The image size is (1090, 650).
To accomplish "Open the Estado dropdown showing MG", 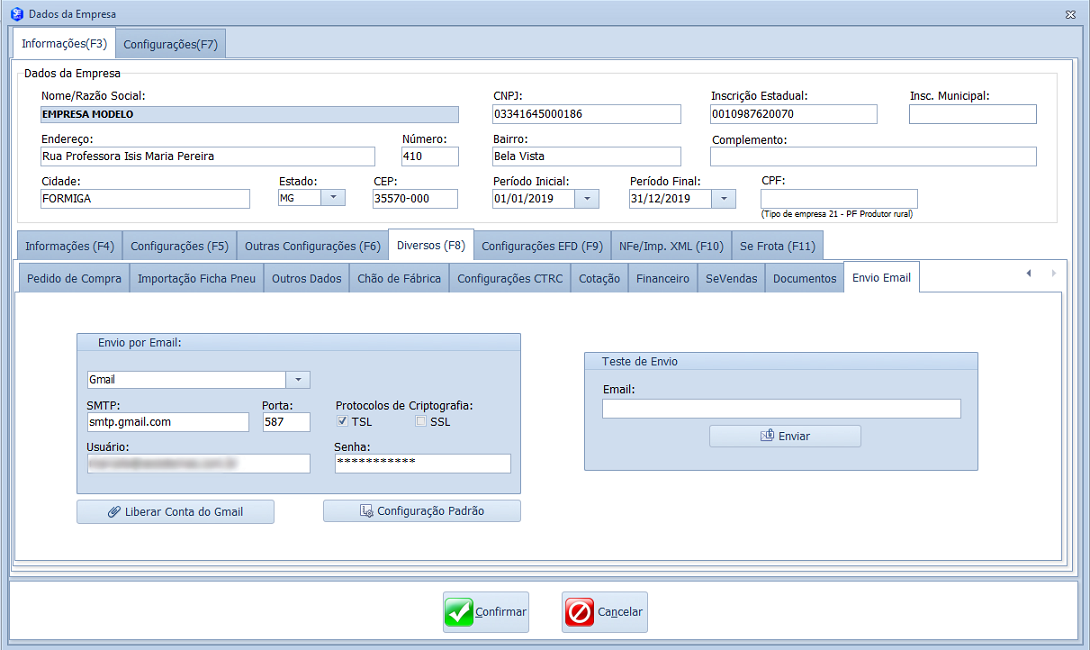I will (x=332, y=198).
